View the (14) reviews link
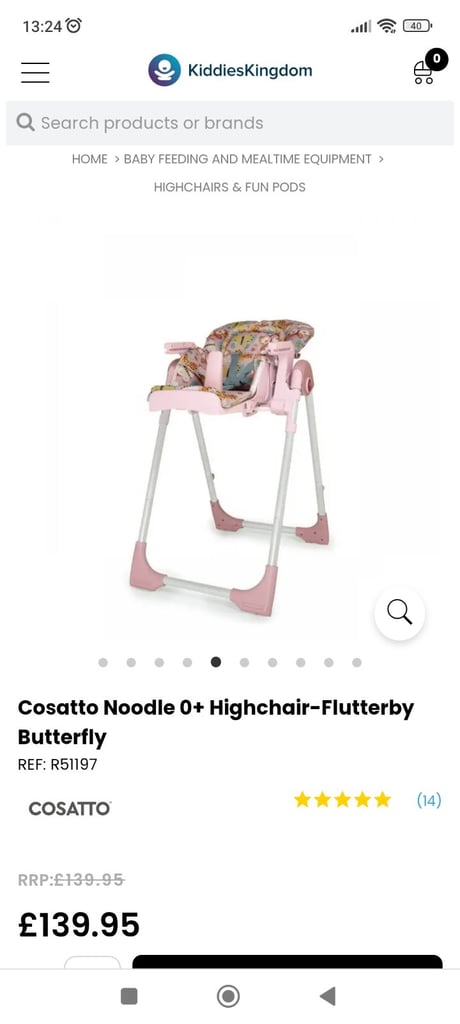The height and width of the screenshot is (1024, 460). coord(429,800)
